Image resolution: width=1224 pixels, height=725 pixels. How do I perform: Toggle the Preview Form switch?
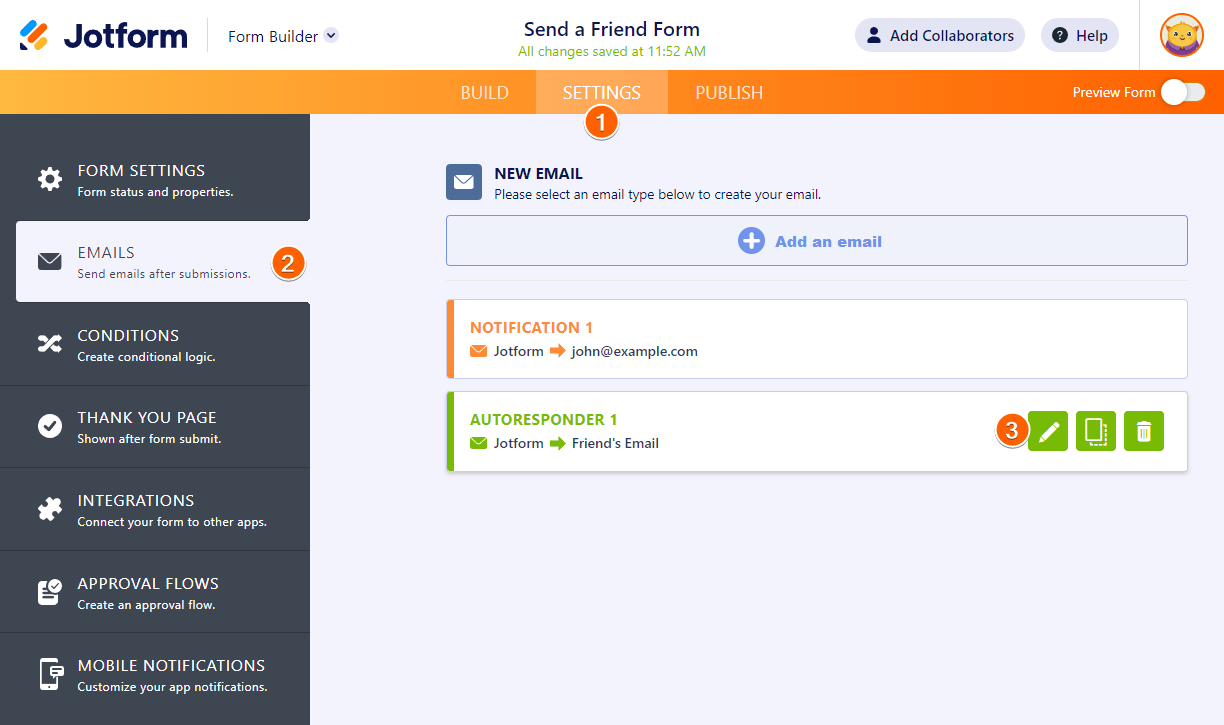click(1183, 92)
